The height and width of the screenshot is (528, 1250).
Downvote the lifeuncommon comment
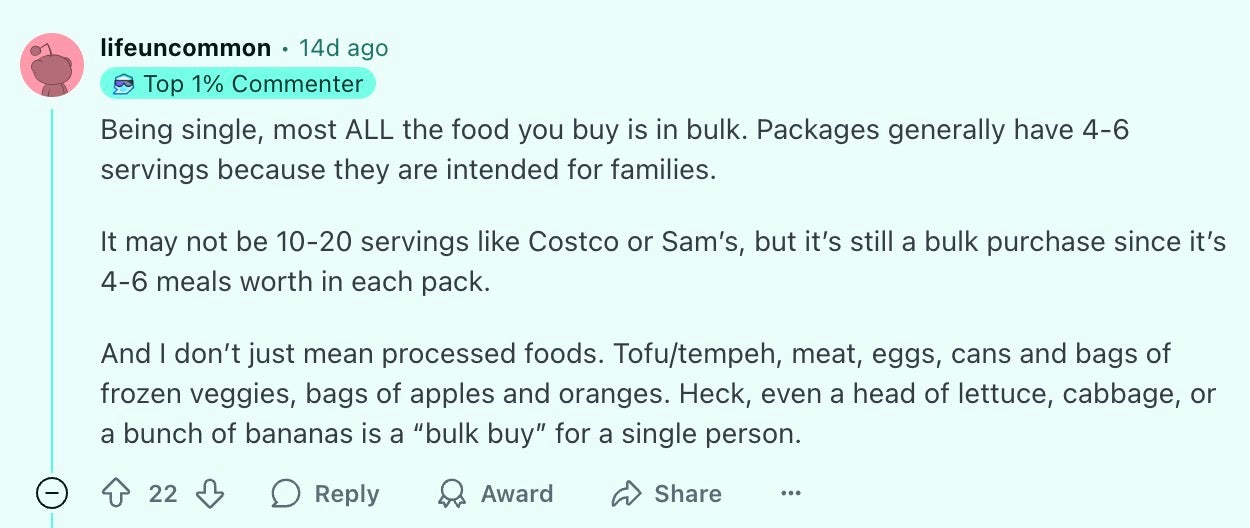pos(211,493)
